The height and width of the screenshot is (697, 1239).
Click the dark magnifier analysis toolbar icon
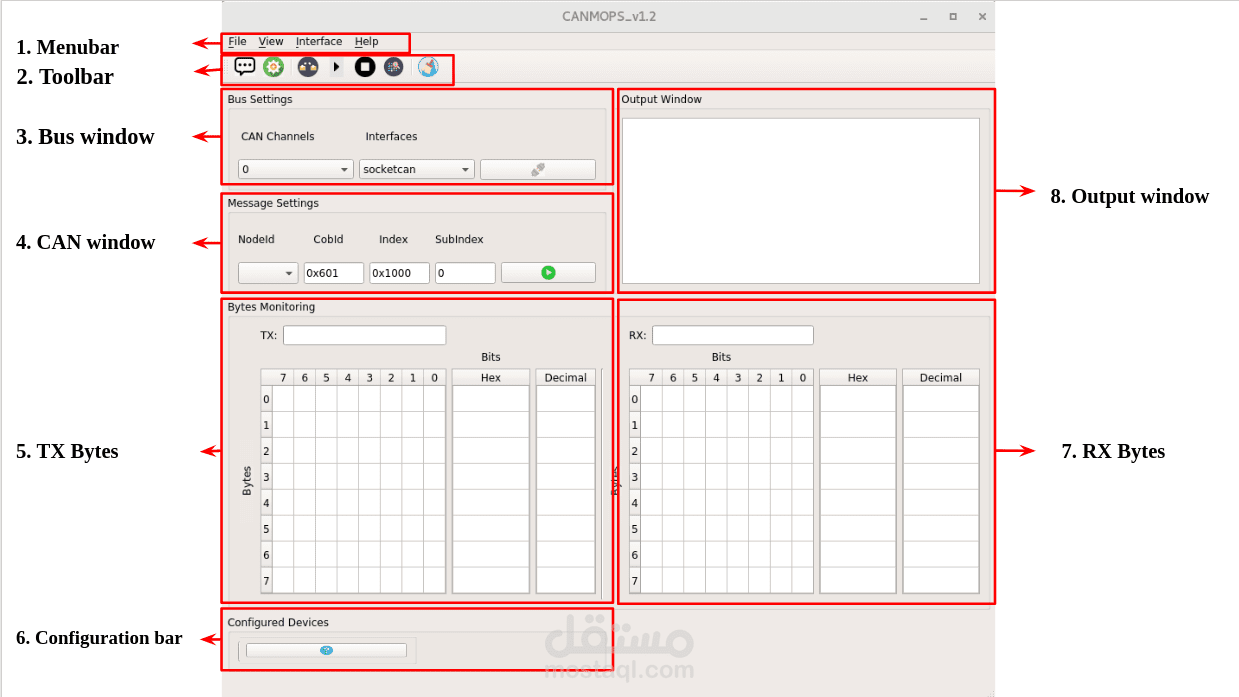(x=394, y=67)
